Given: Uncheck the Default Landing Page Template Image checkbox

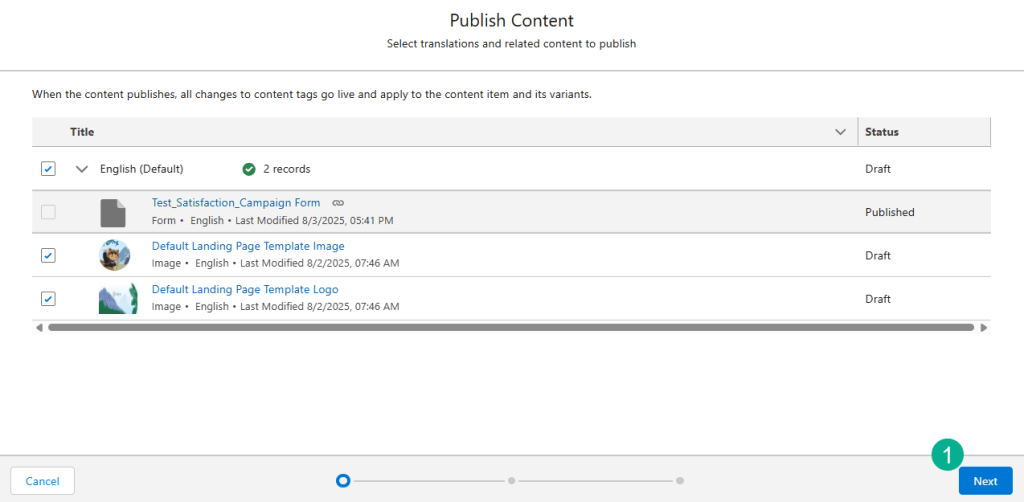Looking at the screenshot, I should click(x=48, y=255).
